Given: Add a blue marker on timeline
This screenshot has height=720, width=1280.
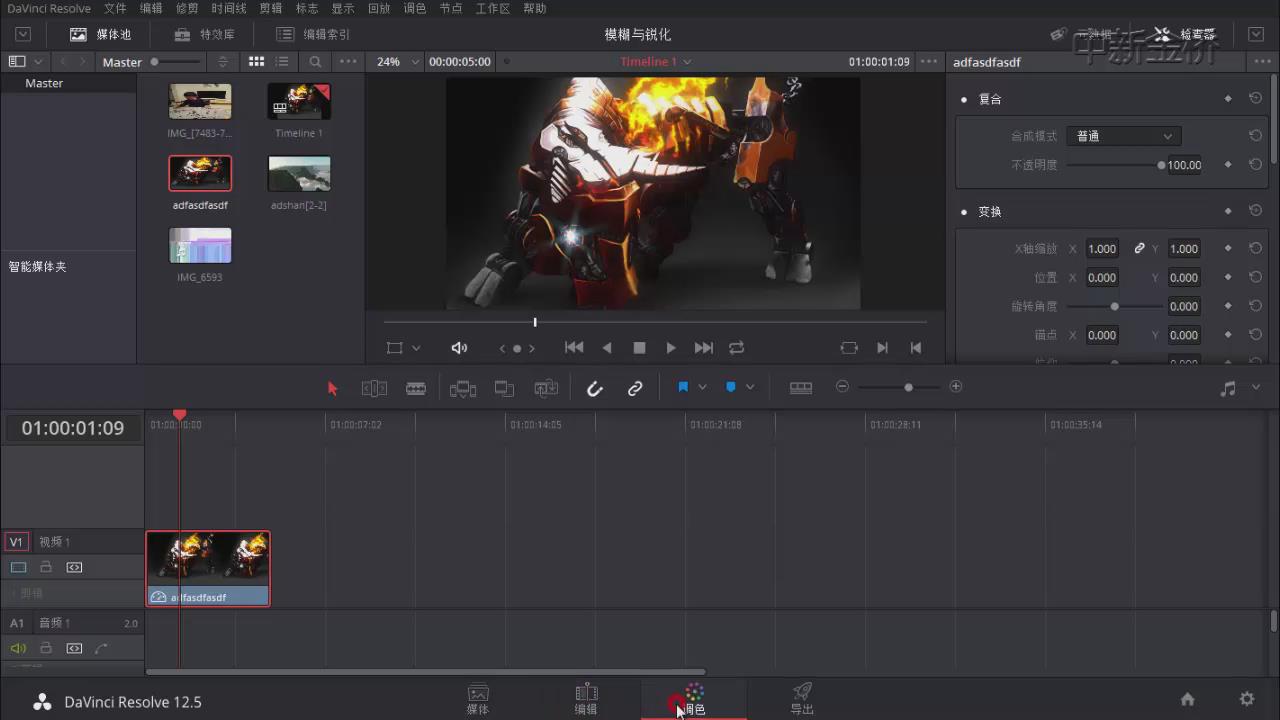Looking at the screenshot, I should [x=730, y=387].
